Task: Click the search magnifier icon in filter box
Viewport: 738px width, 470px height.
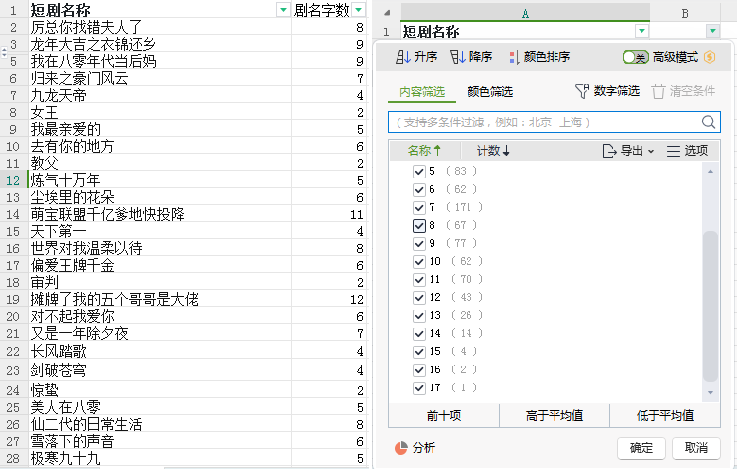Action: [708, 122]
